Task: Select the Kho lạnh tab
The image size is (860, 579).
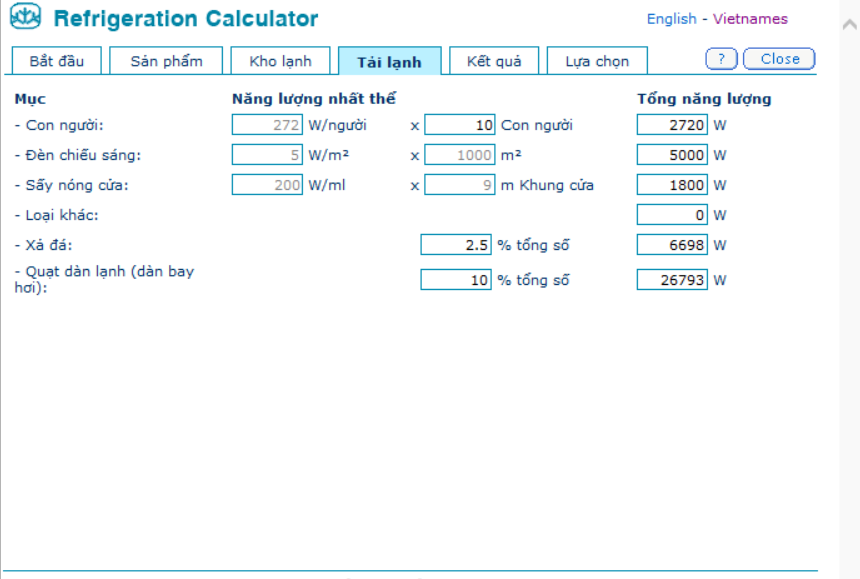Action: 280,61
